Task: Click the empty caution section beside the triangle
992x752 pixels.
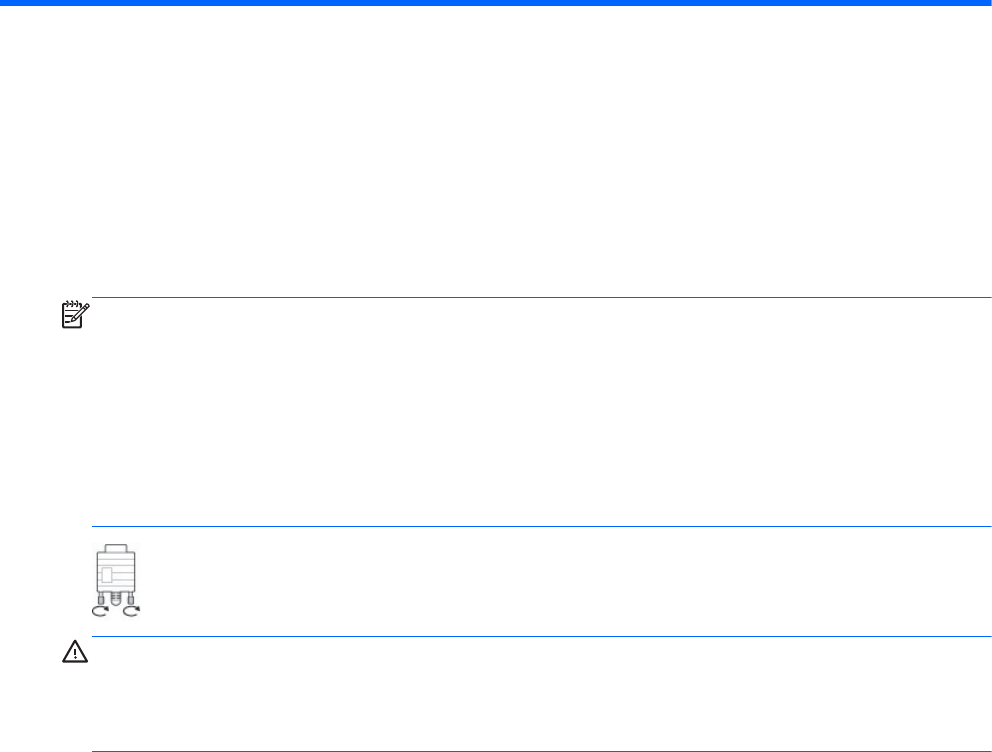Action: pyautogui.click(x=542, y=694)
